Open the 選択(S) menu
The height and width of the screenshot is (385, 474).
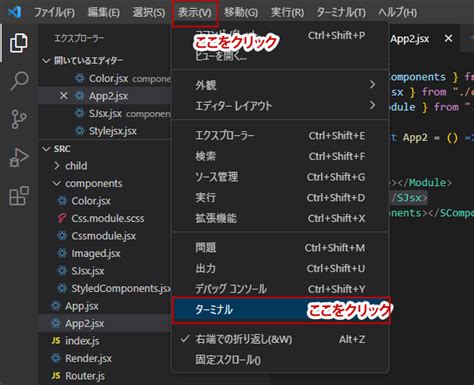tap(149, 13)
